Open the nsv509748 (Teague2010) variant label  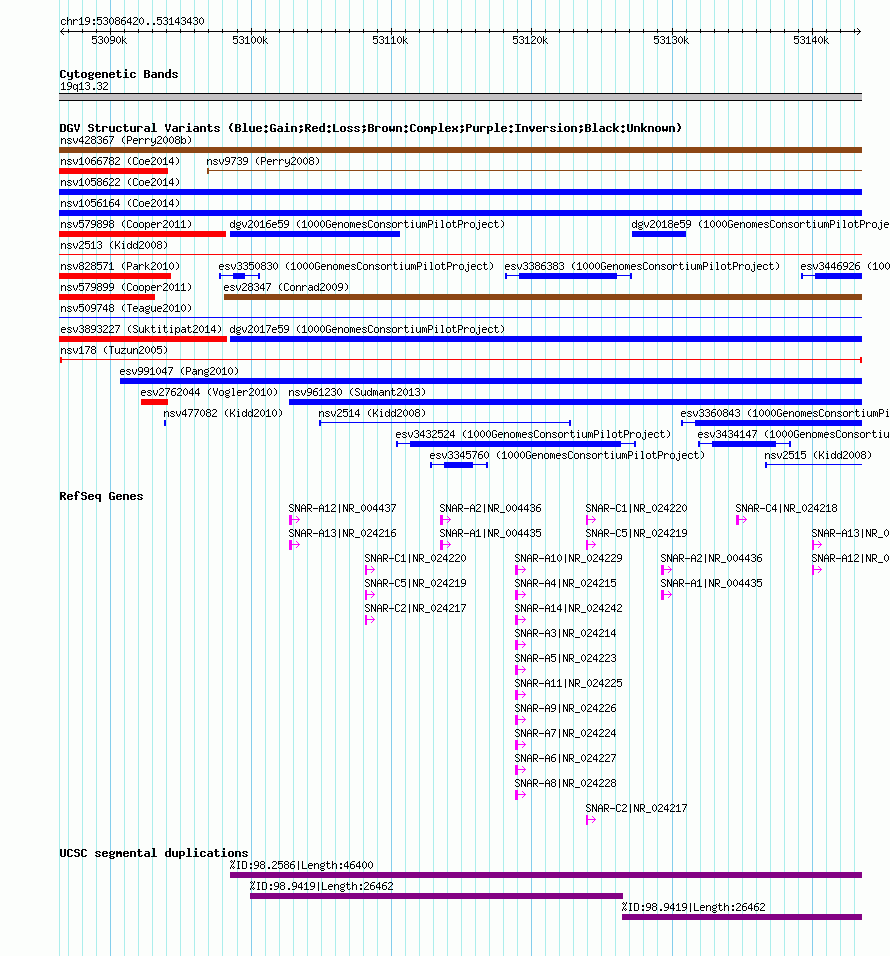tap(126, 308)
